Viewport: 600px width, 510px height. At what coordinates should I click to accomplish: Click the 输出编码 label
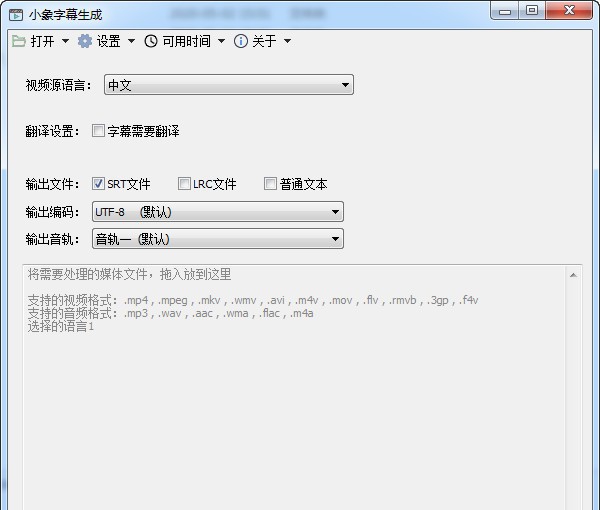(x=52, y=212)
